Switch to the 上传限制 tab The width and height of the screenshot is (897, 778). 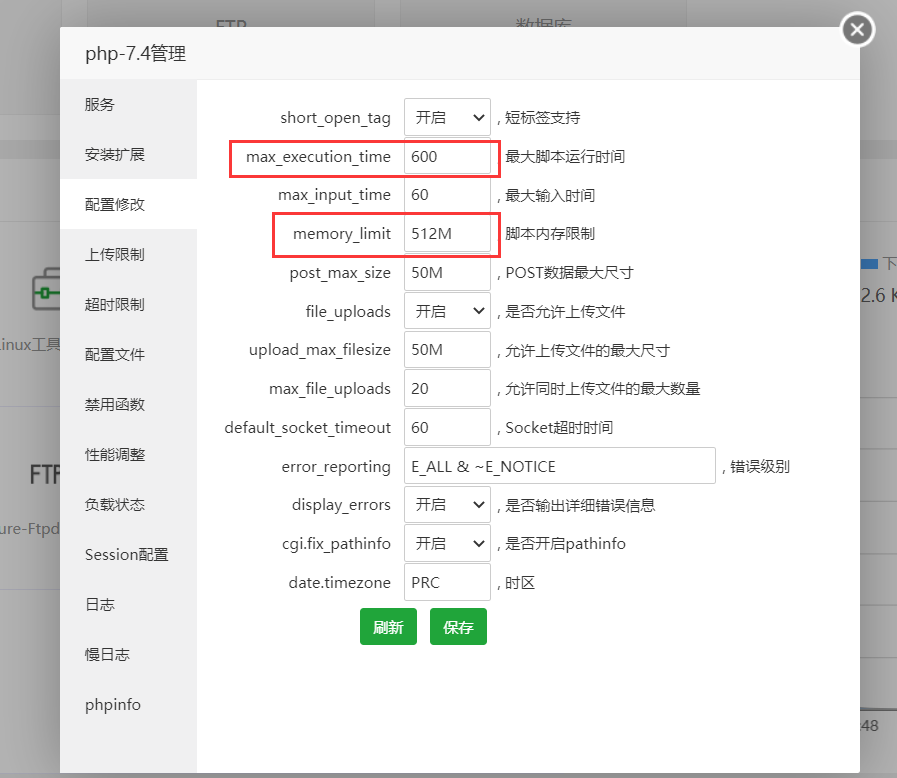(x=115, y=255)
